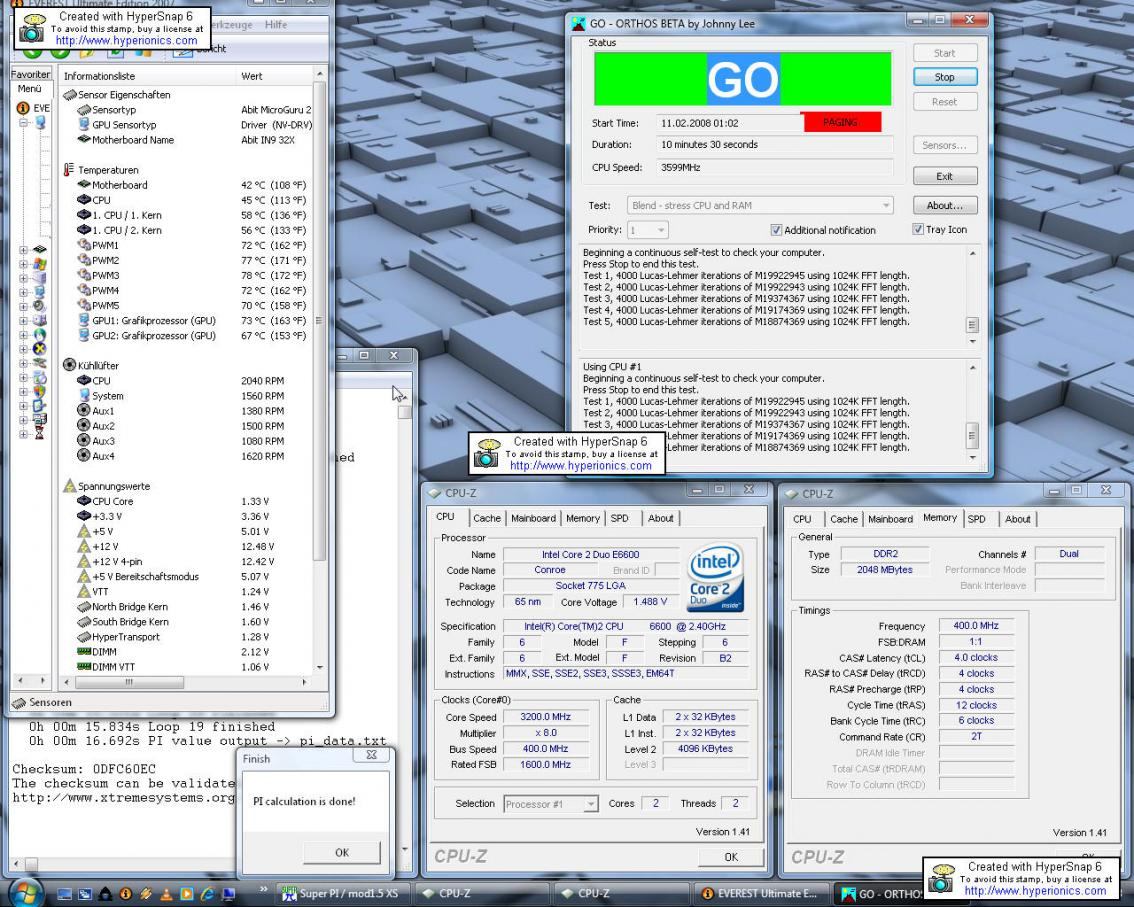1134x907 pixels.
Task: Click EVEREST sensor list vertical scrollbar thumb
Action: [x=319, y=320]
